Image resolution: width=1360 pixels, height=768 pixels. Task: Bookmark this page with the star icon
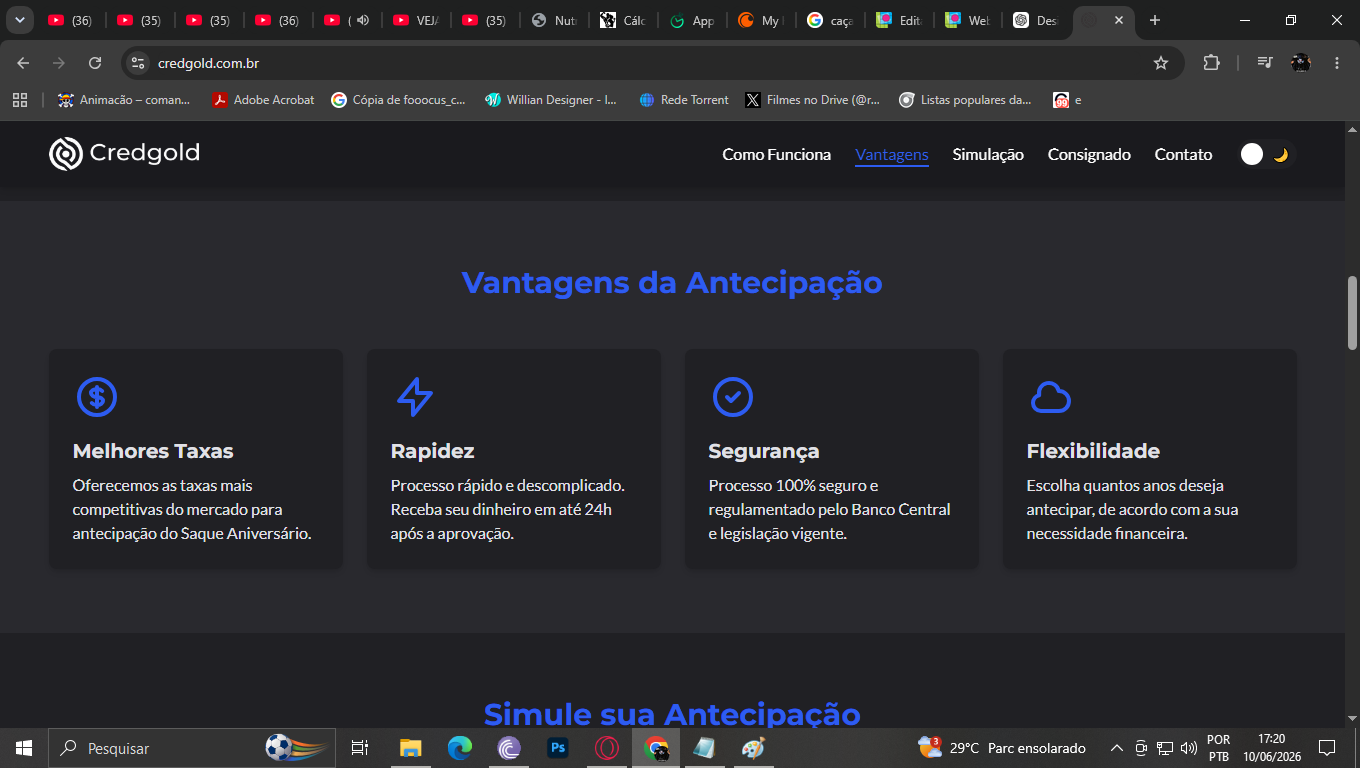pos(1161,63)
